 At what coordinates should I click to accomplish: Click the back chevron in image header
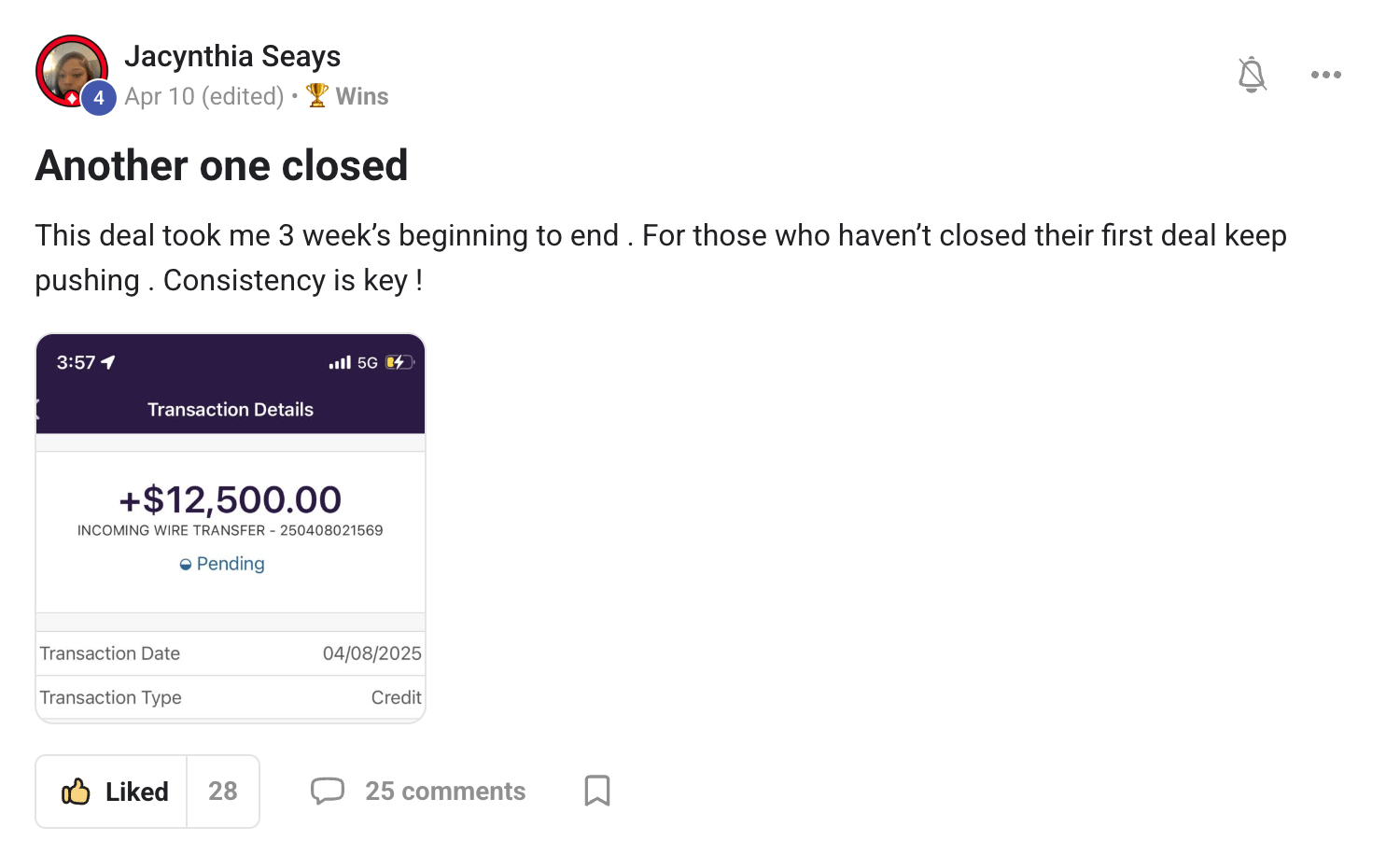coord(38,409)
